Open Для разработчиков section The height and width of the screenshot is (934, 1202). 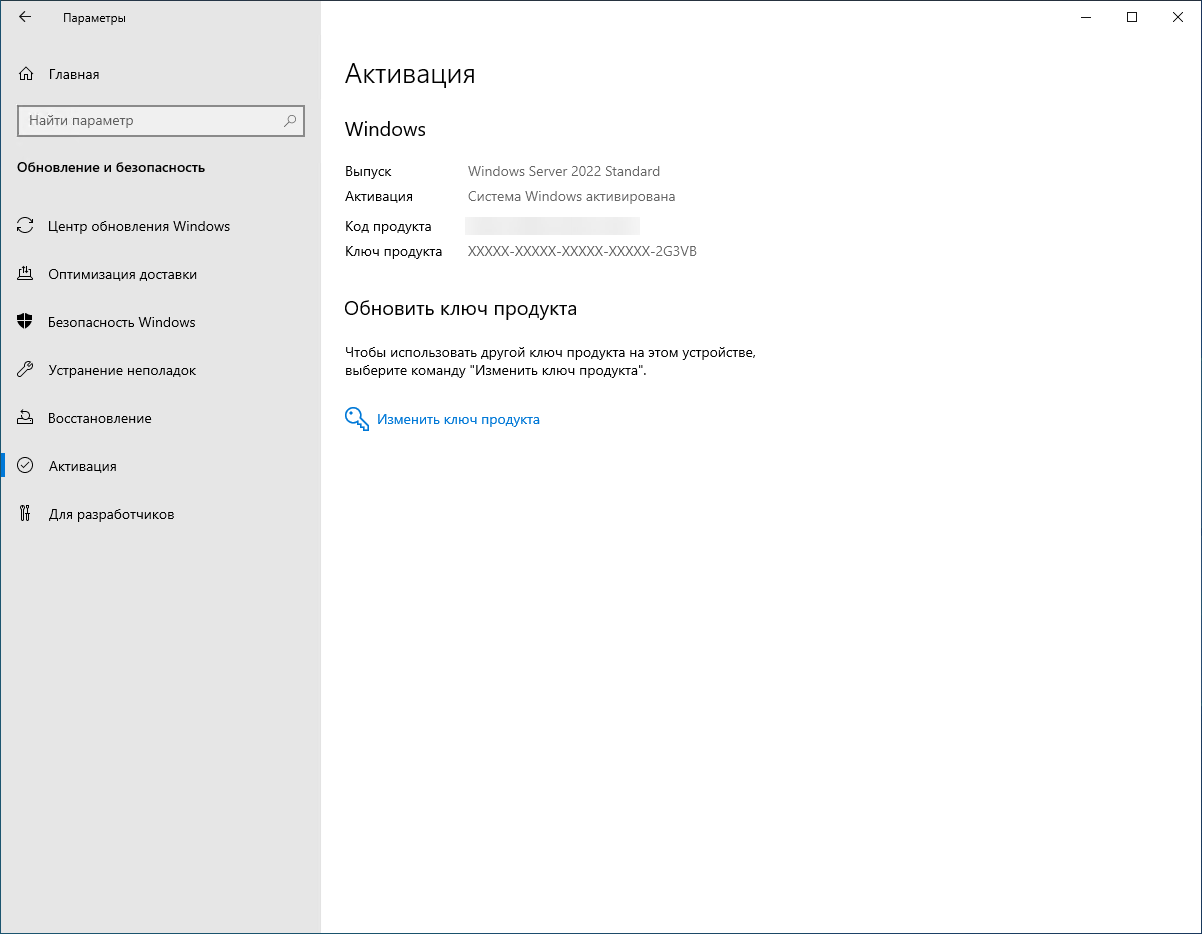(160, 514)
